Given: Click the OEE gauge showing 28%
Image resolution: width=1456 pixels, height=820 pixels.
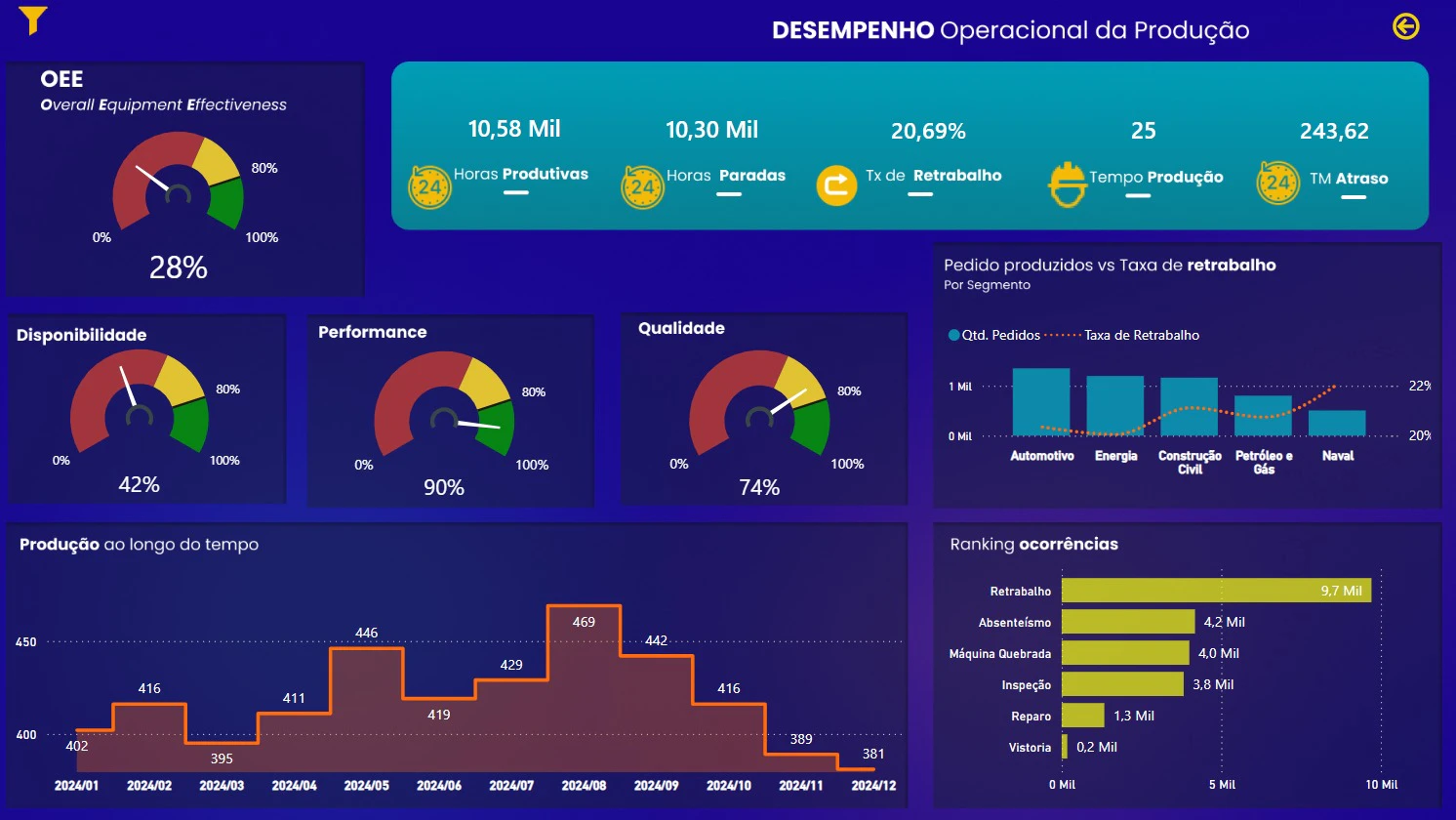Looking at the screenshot, I should pyautogui.click(x=179, y=182).
